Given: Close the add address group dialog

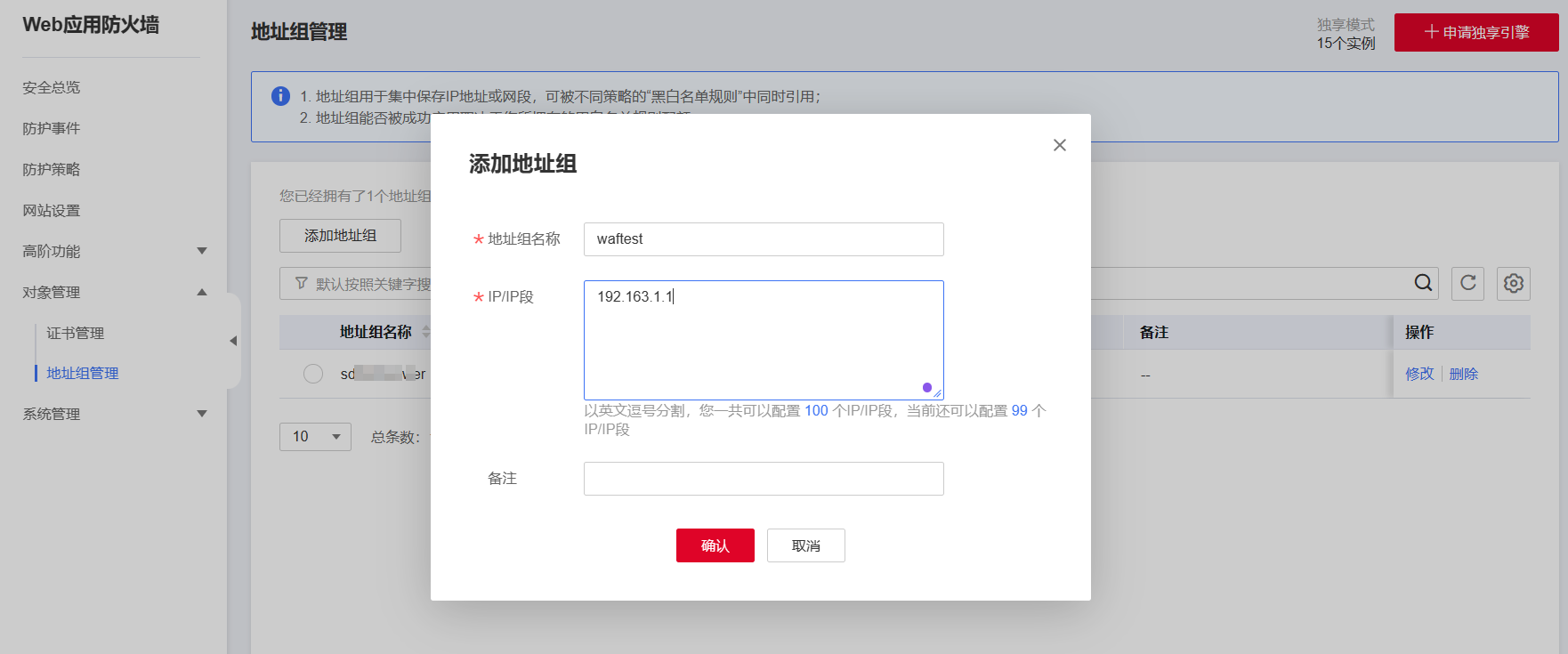Looking at the screenshot, I should coord(1059,145).
